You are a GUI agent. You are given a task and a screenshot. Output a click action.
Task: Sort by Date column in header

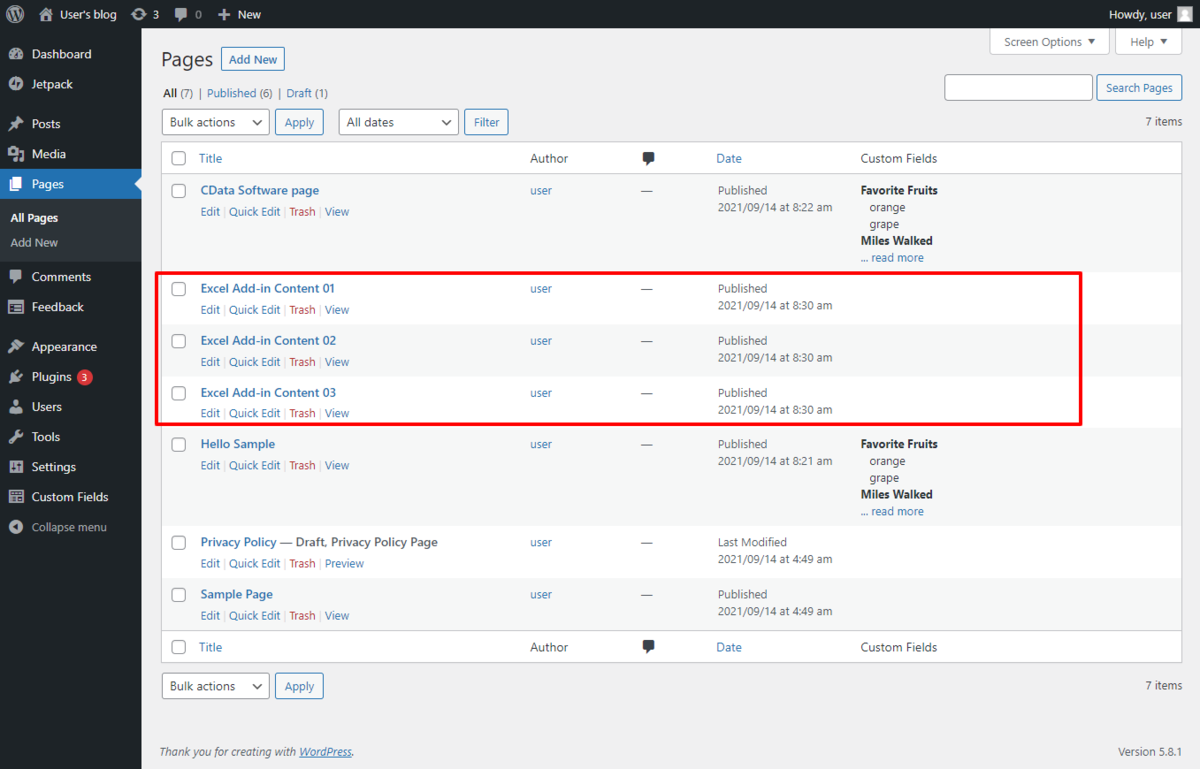click(729, 158)
